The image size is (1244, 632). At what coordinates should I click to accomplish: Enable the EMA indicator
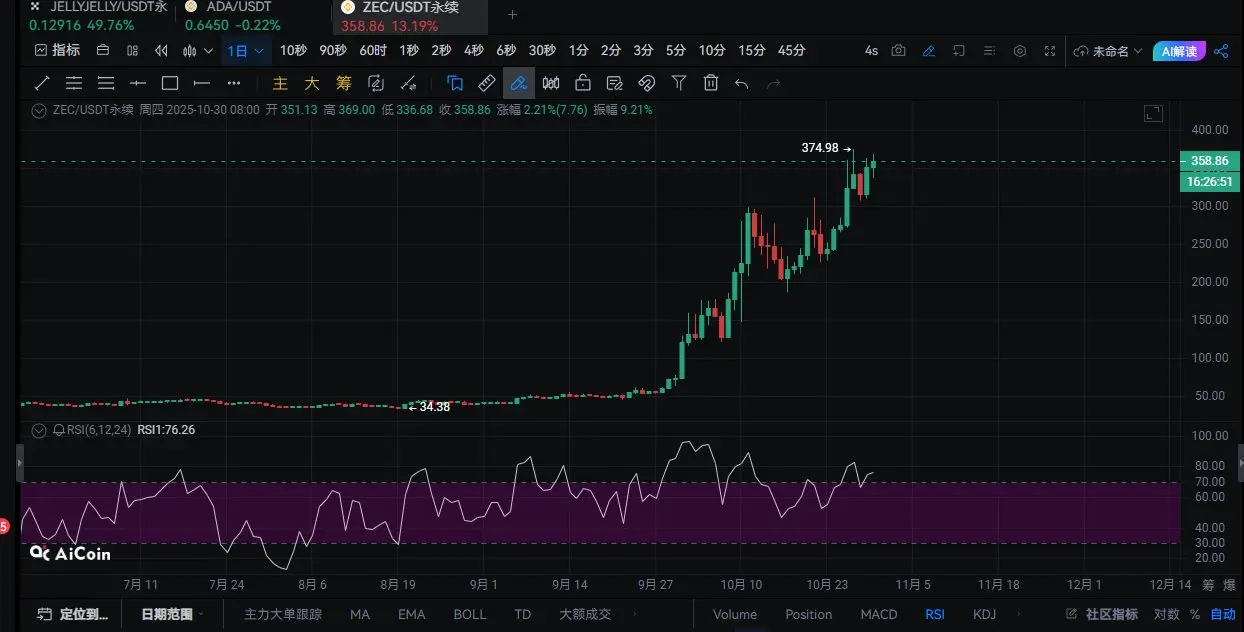[x=411, y=614]
